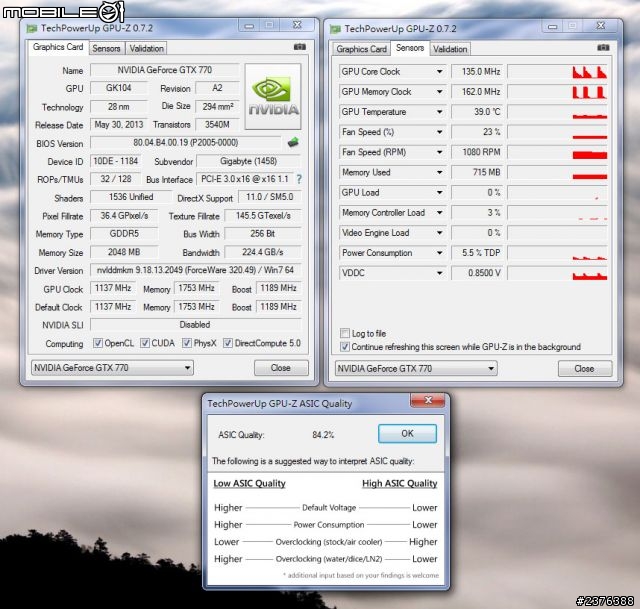Open Fan Speed (RPM) sensor dropdown

440,152
